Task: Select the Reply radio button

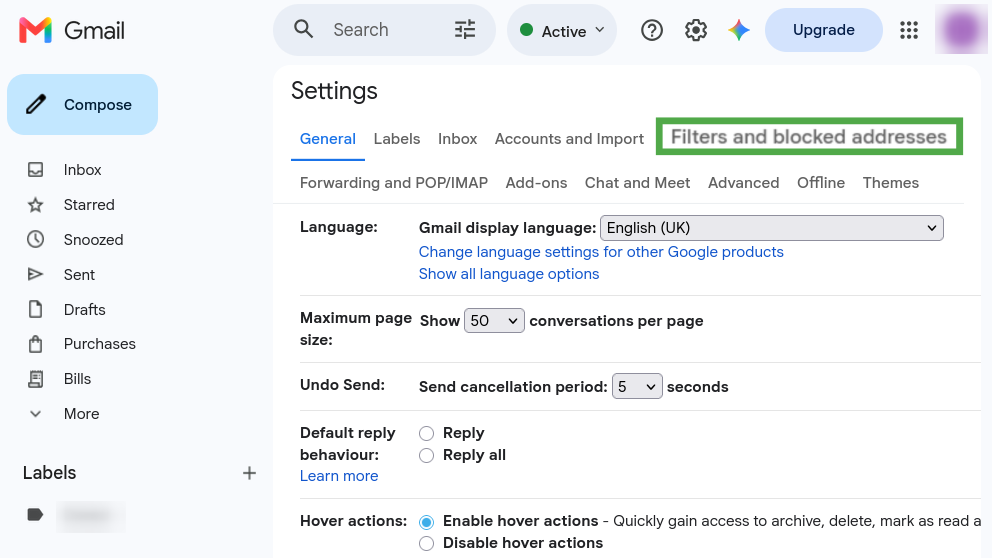Action: pos(426,433)
